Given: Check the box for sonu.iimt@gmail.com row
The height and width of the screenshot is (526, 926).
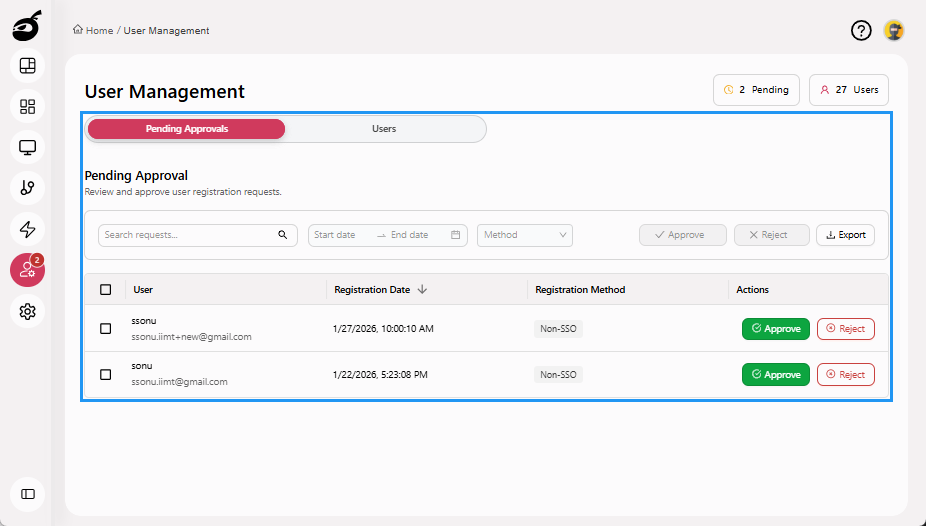Looking at the screenshot, I should point(106,375).
